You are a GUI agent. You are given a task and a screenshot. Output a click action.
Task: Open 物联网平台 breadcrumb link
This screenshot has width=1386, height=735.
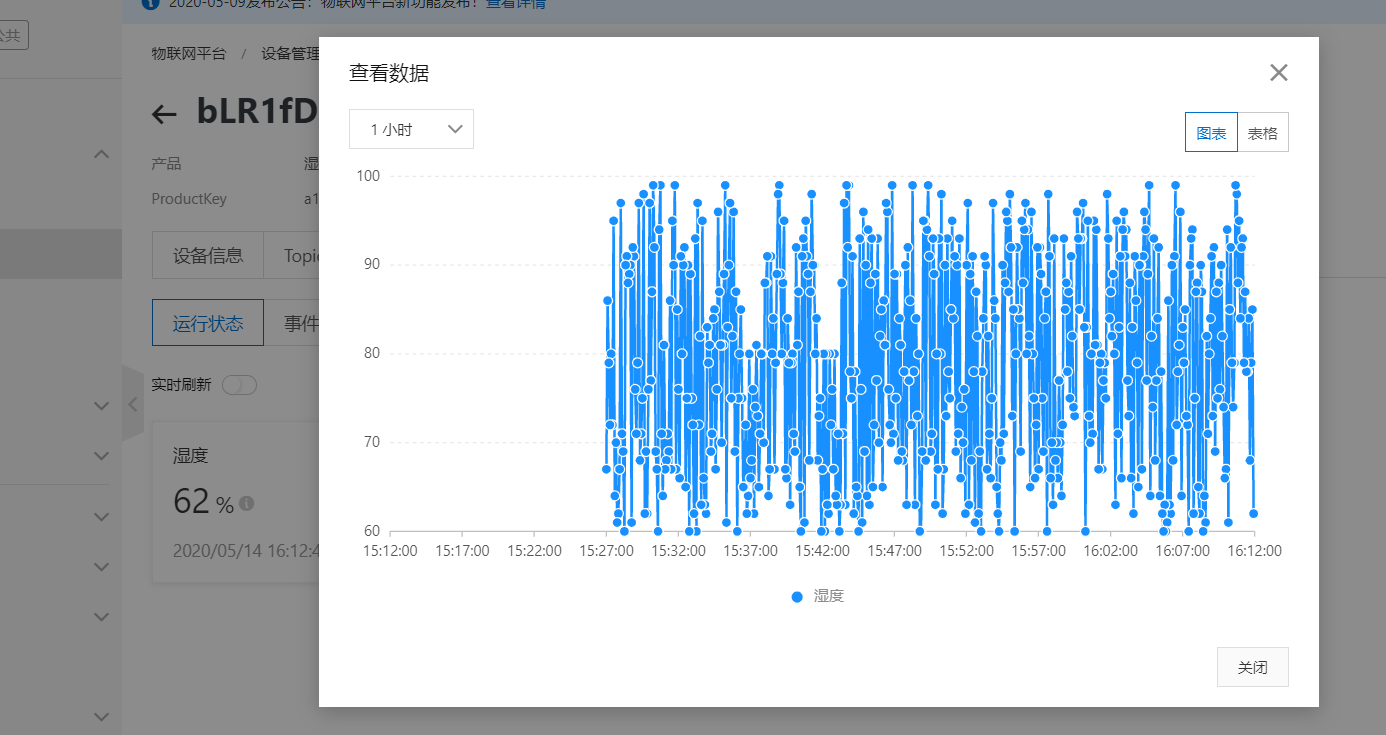click(x=189, y=54)
